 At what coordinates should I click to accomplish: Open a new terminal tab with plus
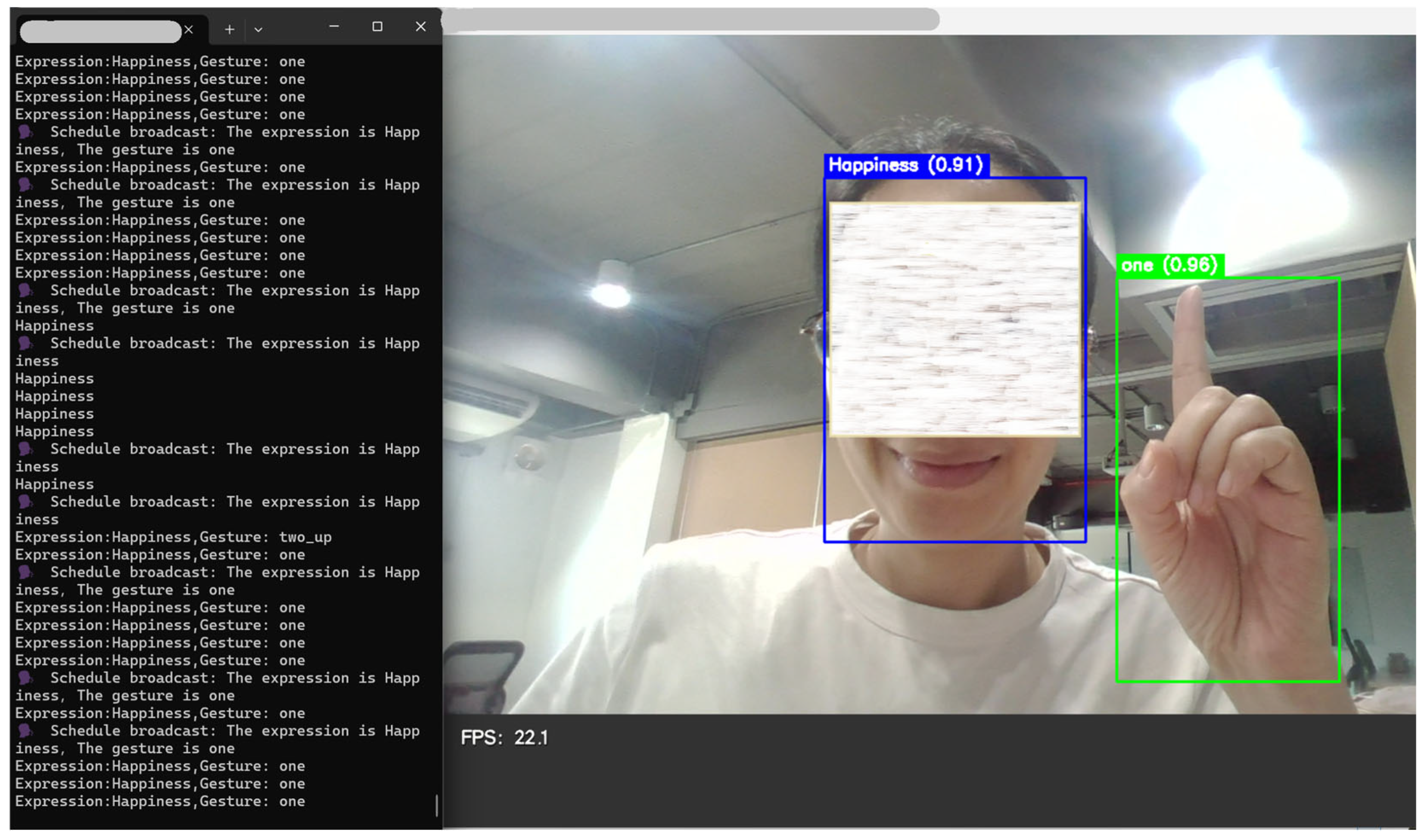coord(229,29)
